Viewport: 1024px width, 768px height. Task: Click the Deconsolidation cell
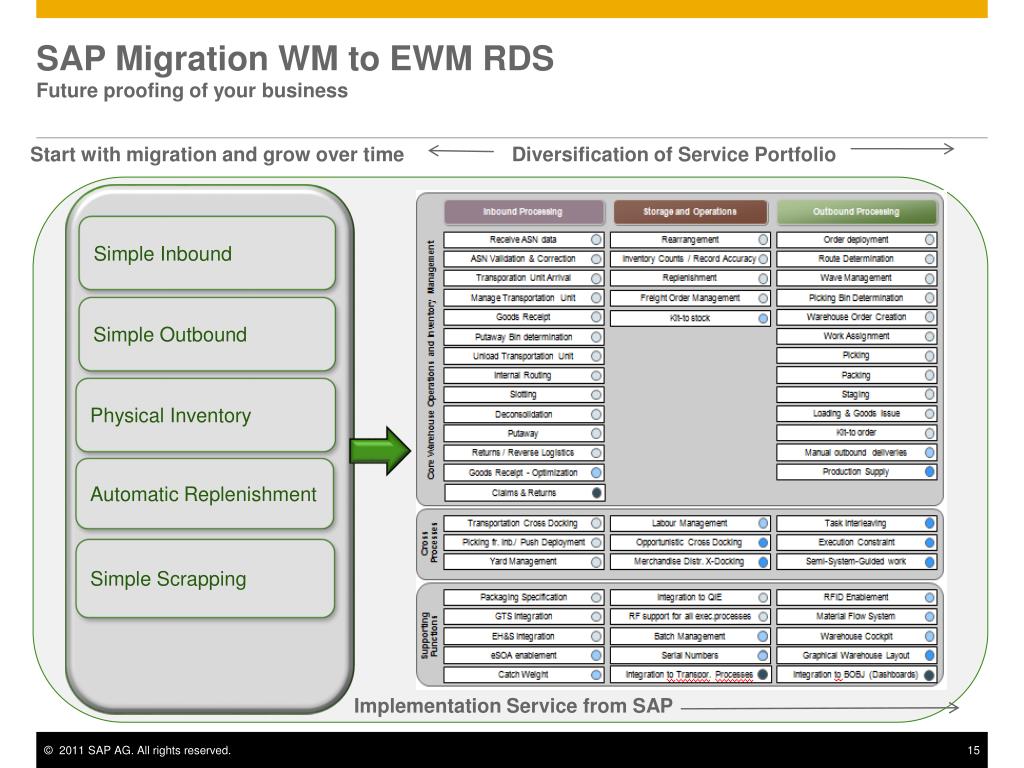pyautogui.click(x=524, y=414)
